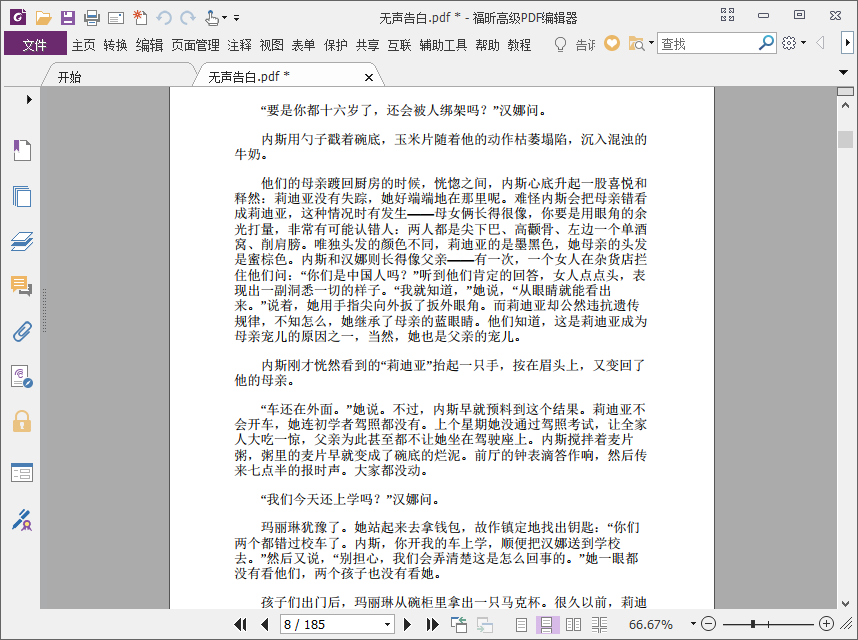Image resolution: width=858 pixels, height=640 pixels.
Task: Switch to continuous facing view
Action: tap(599, 624)
